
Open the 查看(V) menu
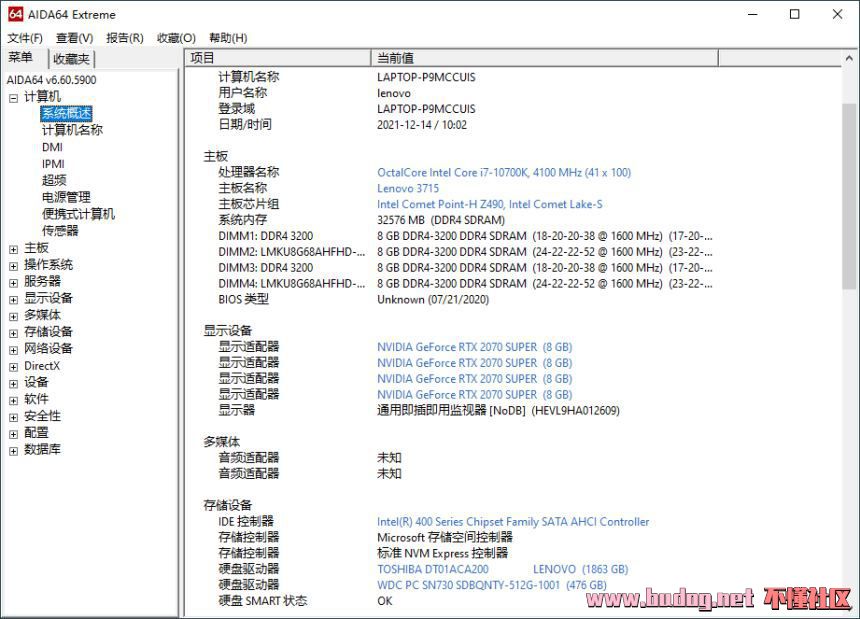[x=75, y=38]
